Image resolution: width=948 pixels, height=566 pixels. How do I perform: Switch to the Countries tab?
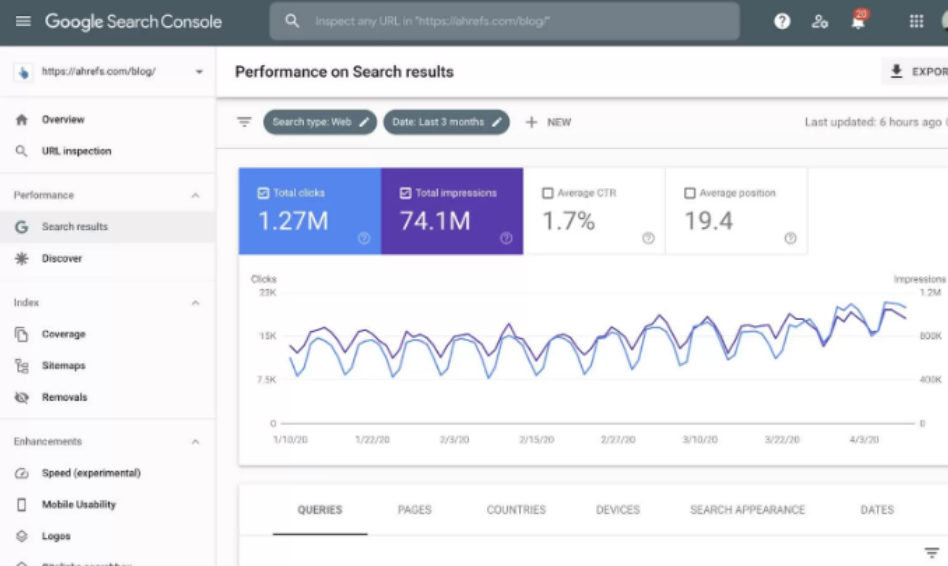tap(516, 510)
